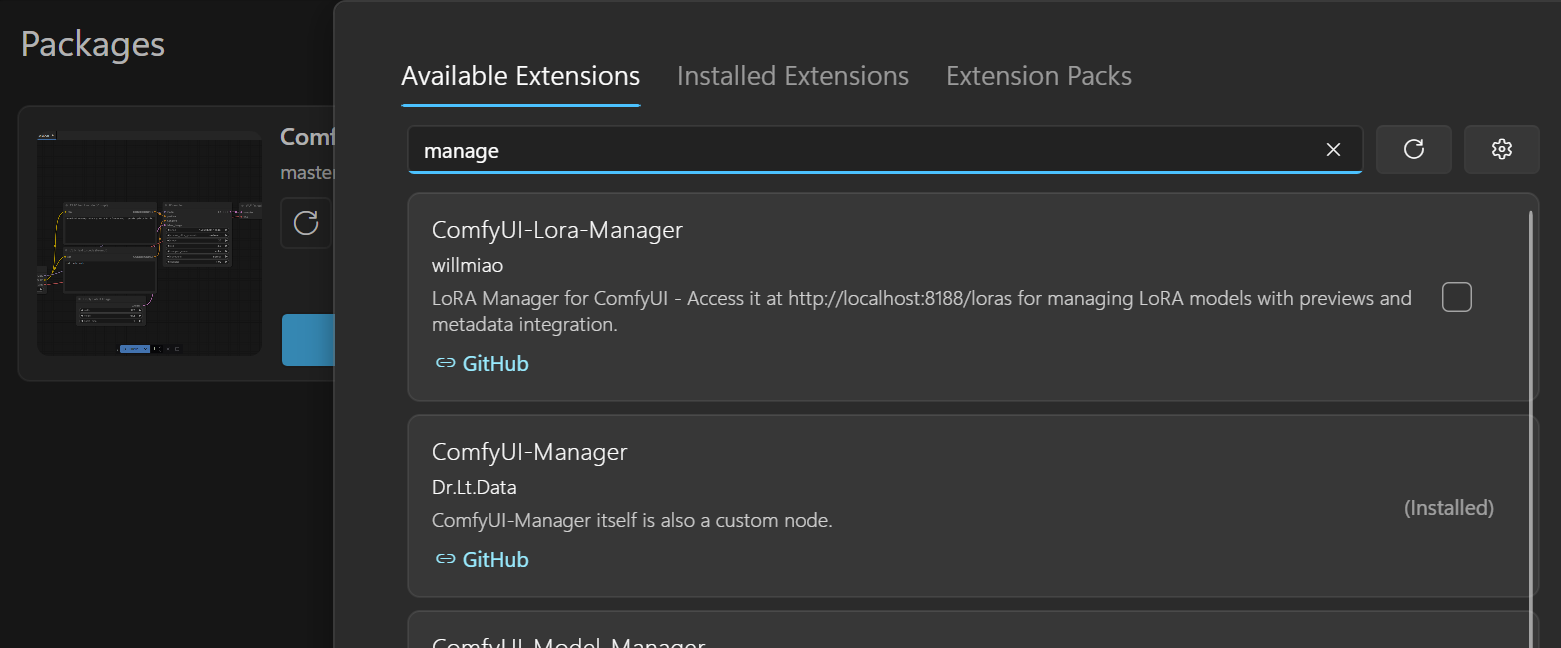
Task: Click the "(Installed)" label on ComfyUI-Manager
Action: [1448, 508]
